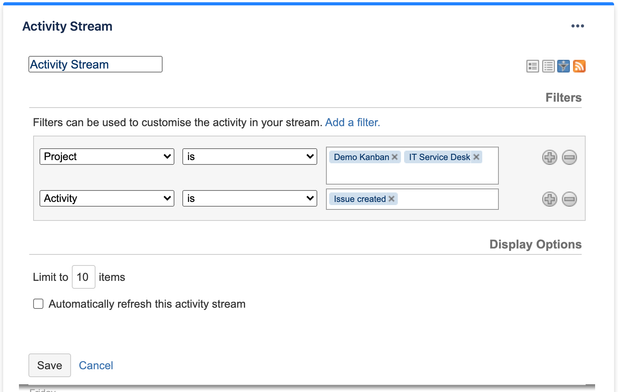Screen dimensions: 618x392
Task: Click the Save button
Action: [x=50, y=365]
